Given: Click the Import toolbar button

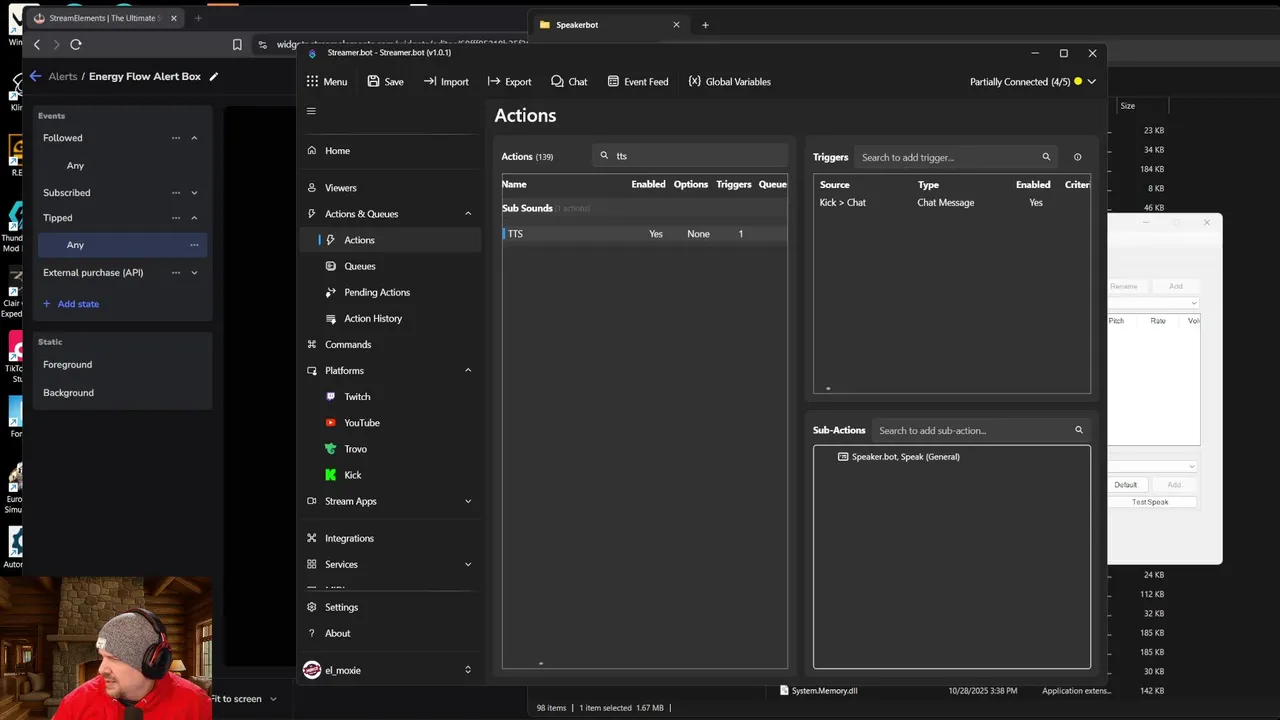Looking at the screenshot, I should [446, 82].
